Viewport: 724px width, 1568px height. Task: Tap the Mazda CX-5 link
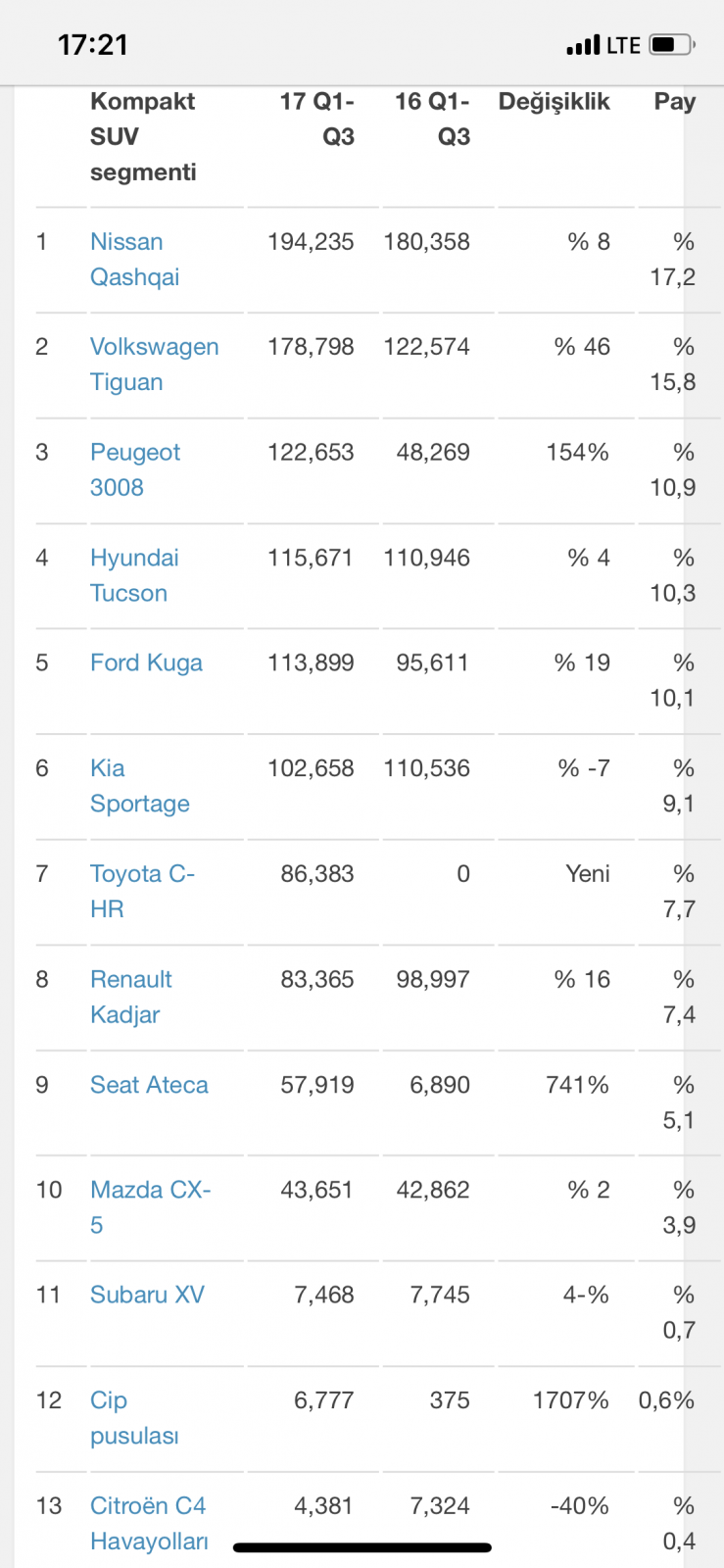click(x=150, y=1207)
